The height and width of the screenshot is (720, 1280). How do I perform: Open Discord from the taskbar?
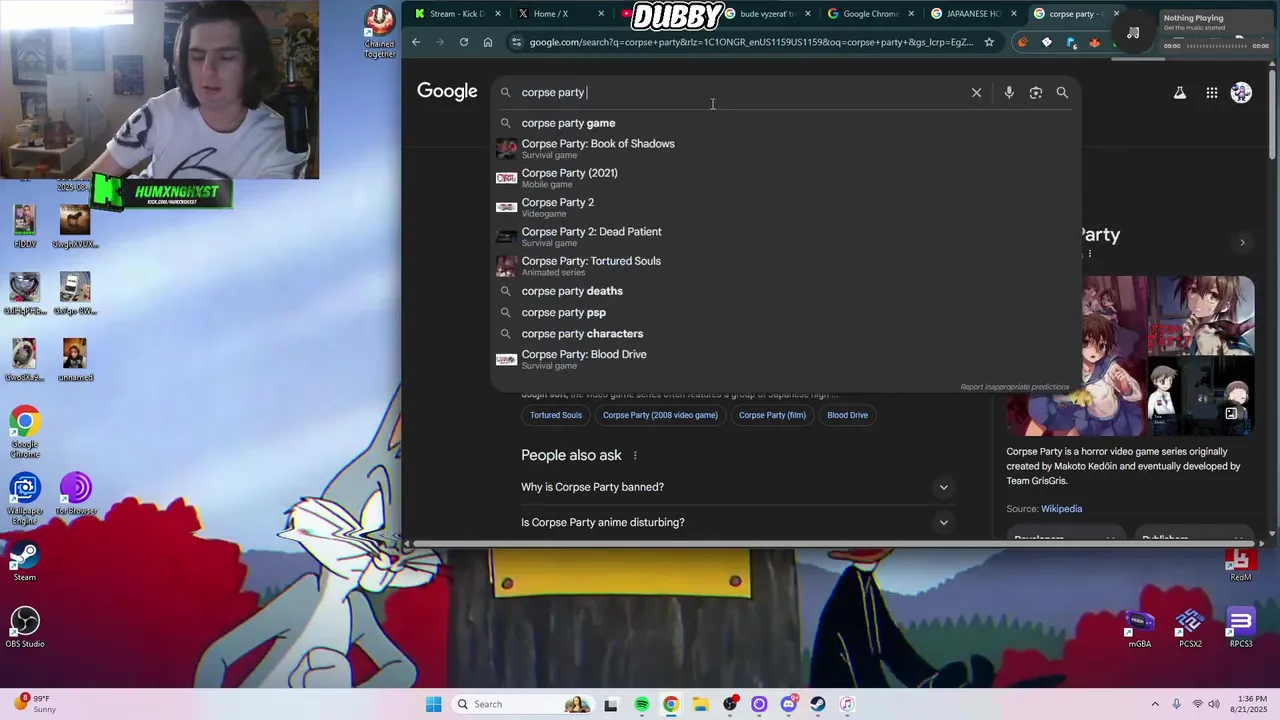tap(789, 704)
